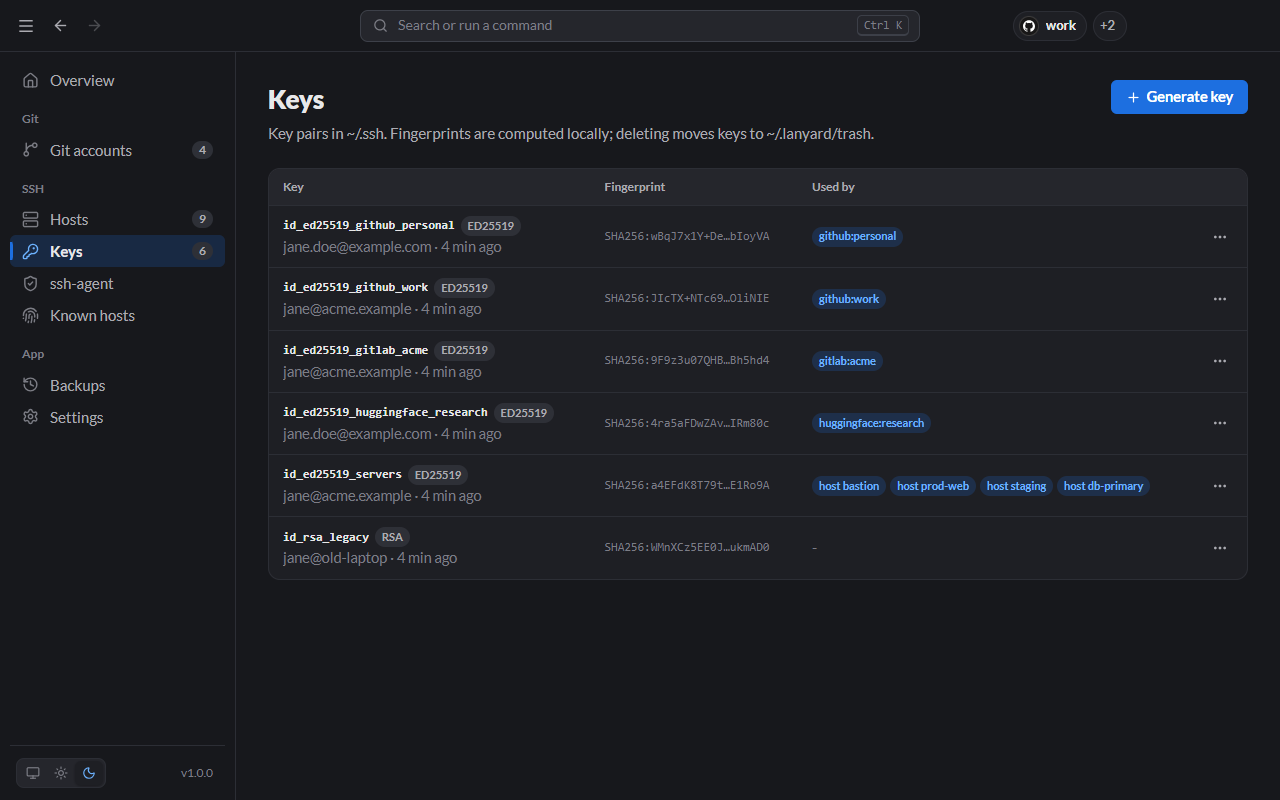Focus the Search or run a command field
1280x800 pixels.
[640, 26]
